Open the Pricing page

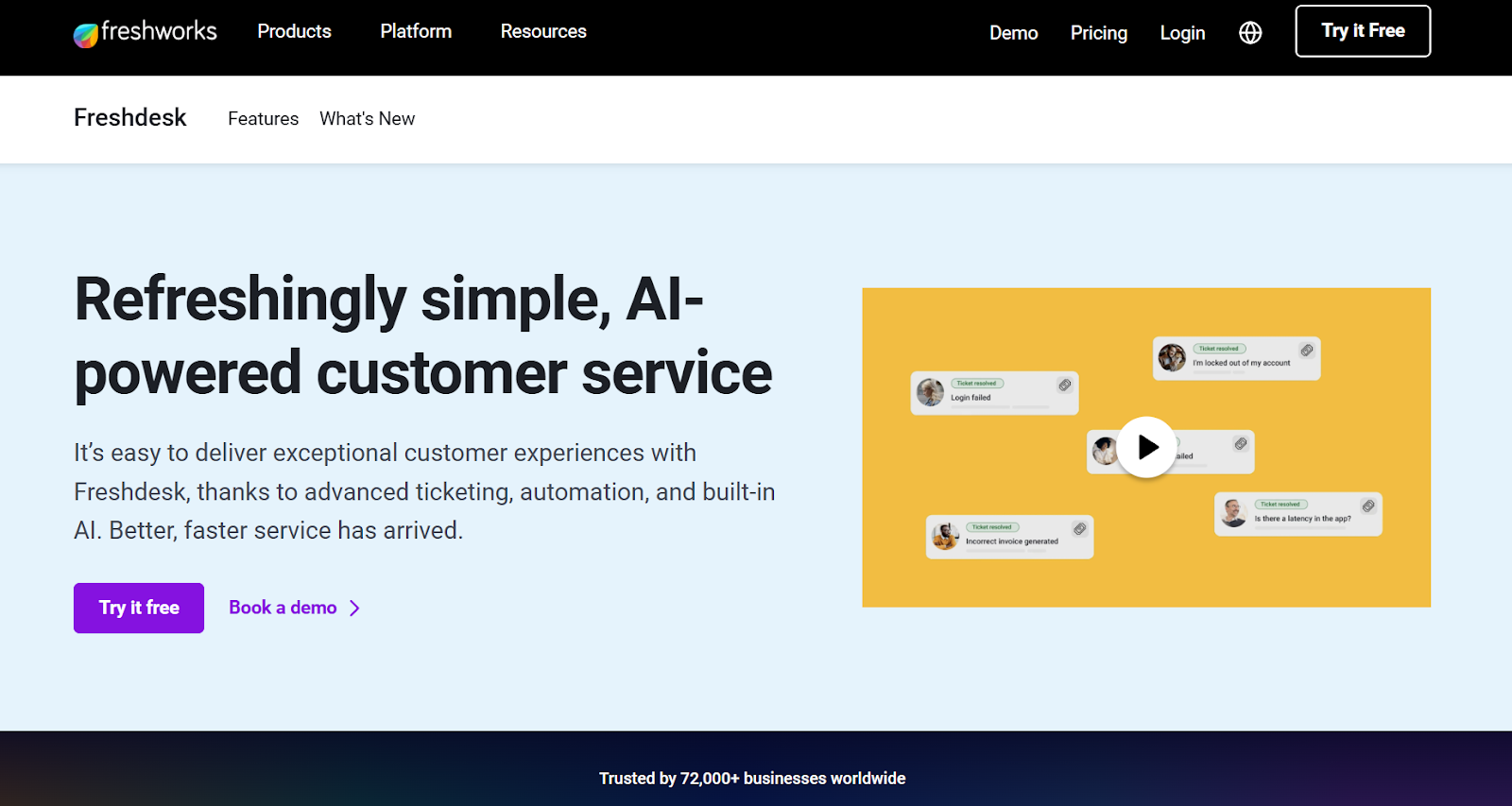pyautogui.click(x=1099, y=33)
